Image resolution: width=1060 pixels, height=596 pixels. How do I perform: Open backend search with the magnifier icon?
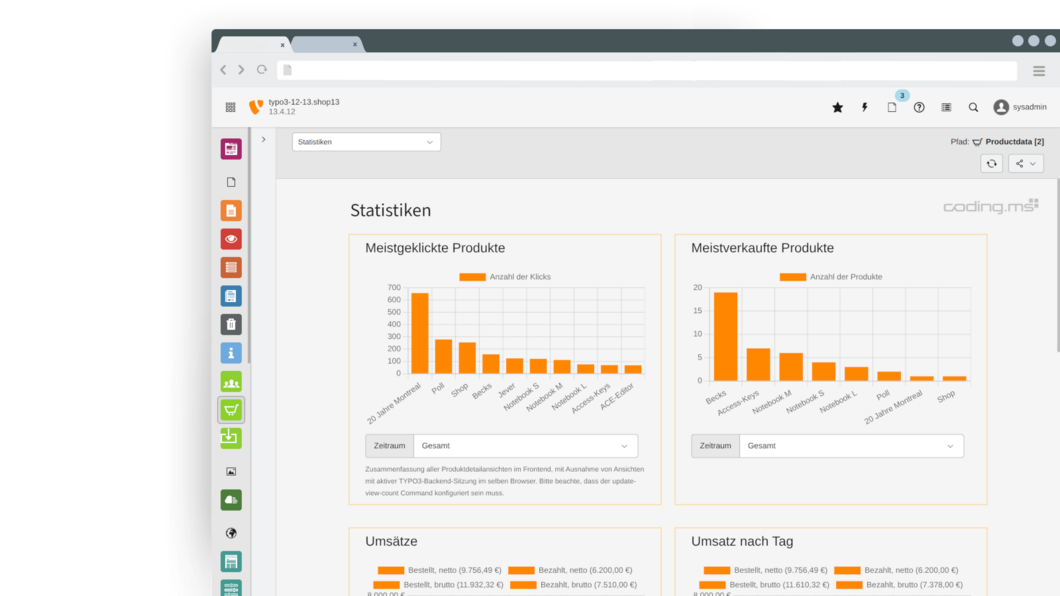pos(973,107)
